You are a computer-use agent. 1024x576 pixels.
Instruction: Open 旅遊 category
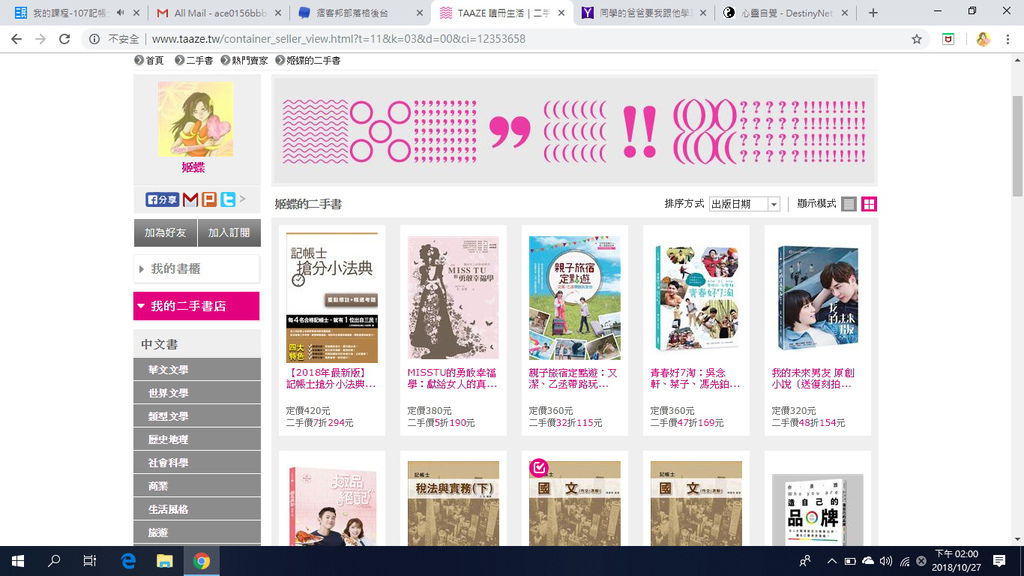coord(197,532)
